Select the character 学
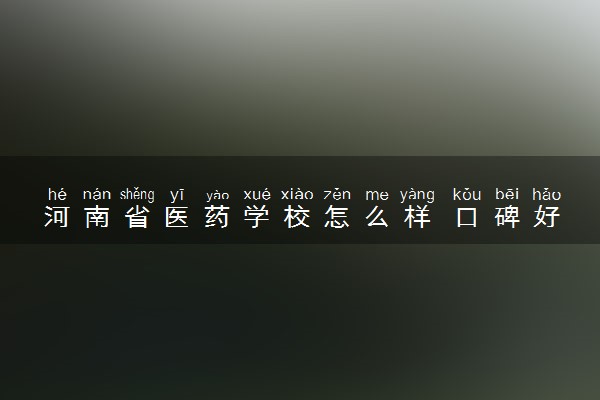 point(257,217)
